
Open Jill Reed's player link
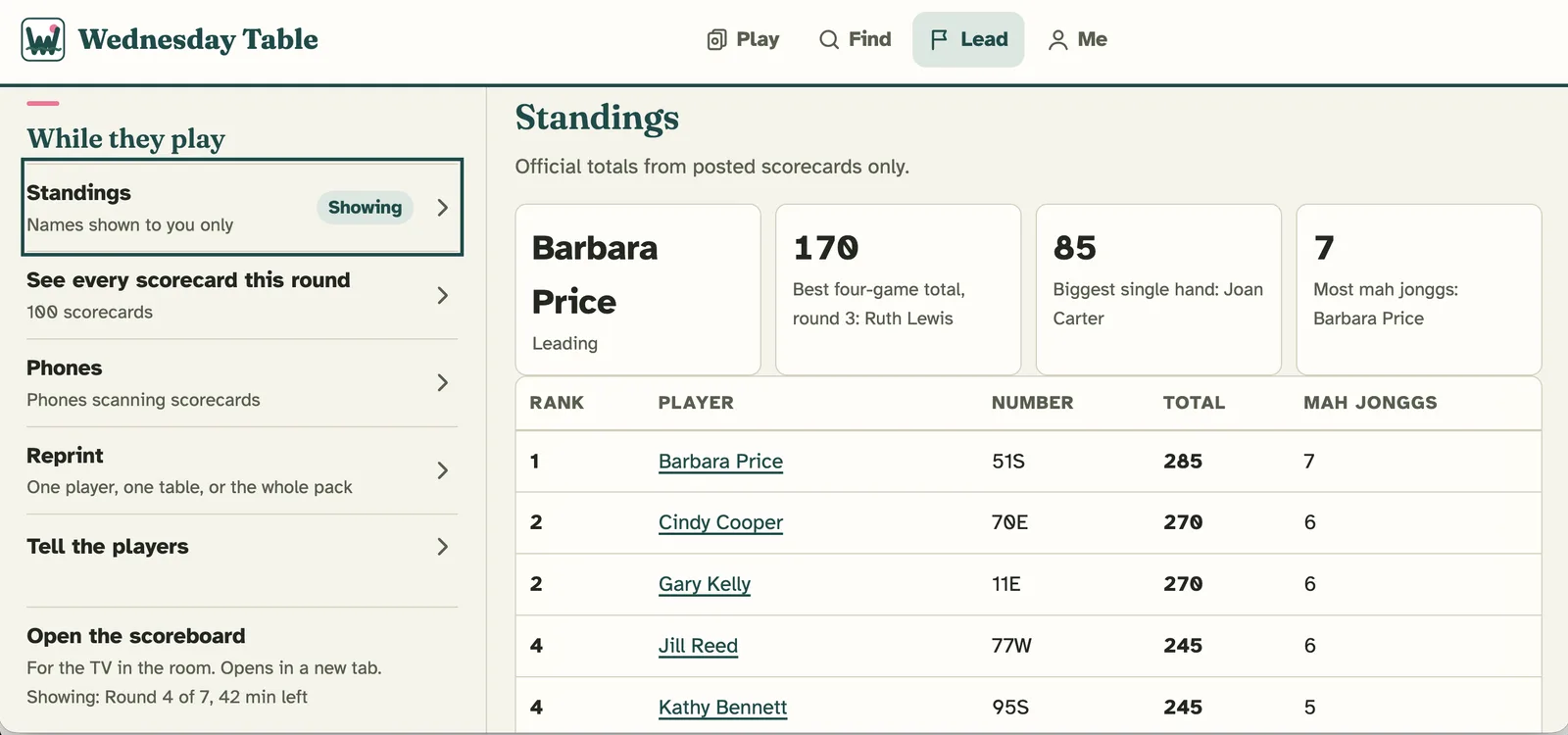tap(698, 646)
